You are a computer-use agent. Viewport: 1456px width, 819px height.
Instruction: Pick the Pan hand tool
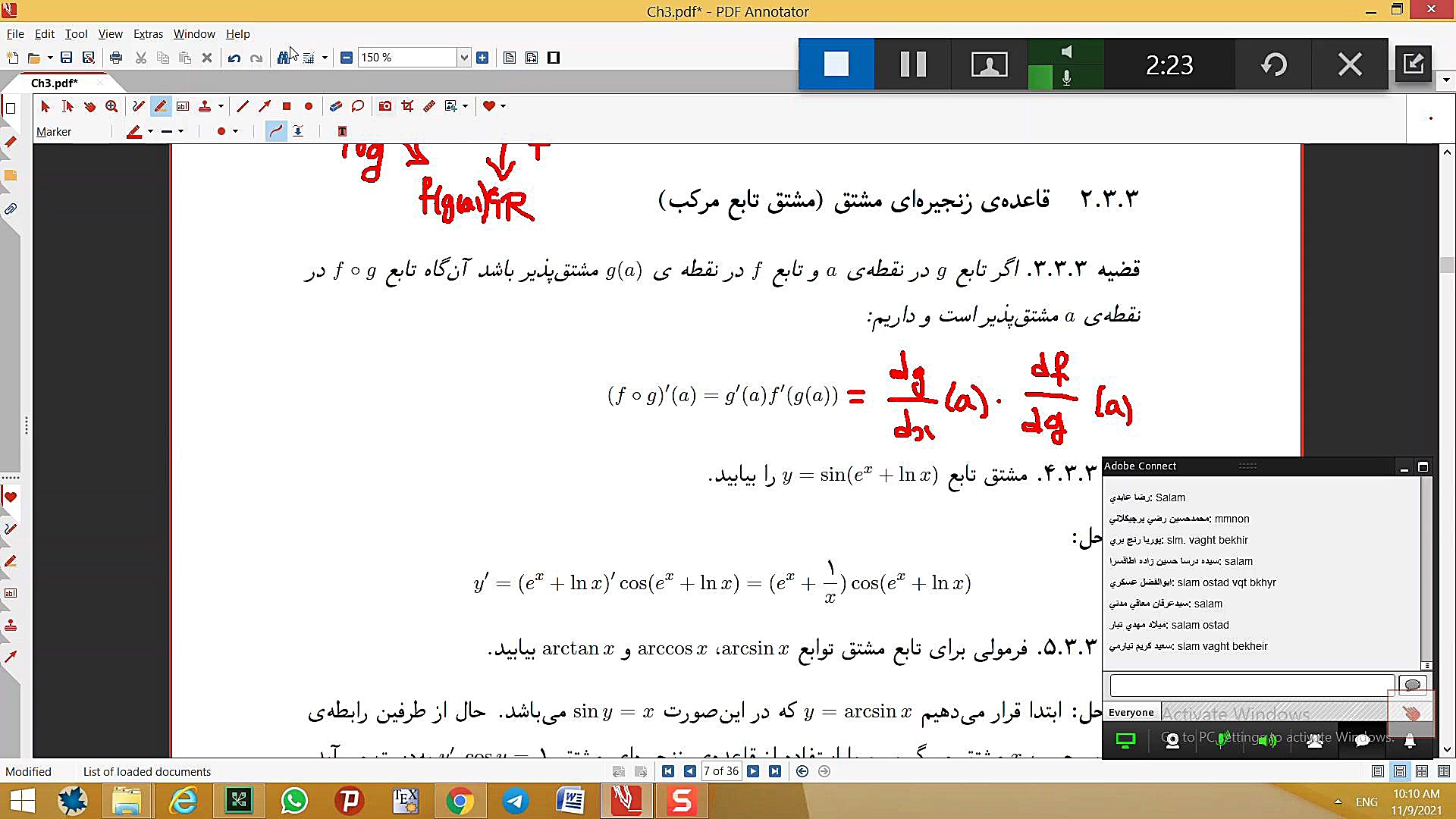coord(89,106)
